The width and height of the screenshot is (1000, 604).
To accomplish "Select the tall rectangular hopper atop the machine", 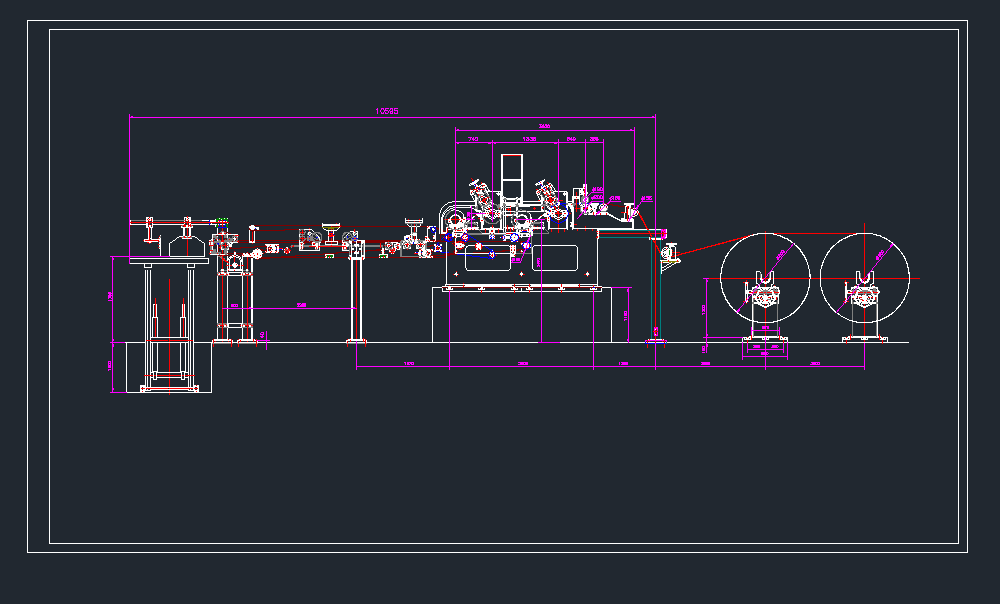I will 512,180.
